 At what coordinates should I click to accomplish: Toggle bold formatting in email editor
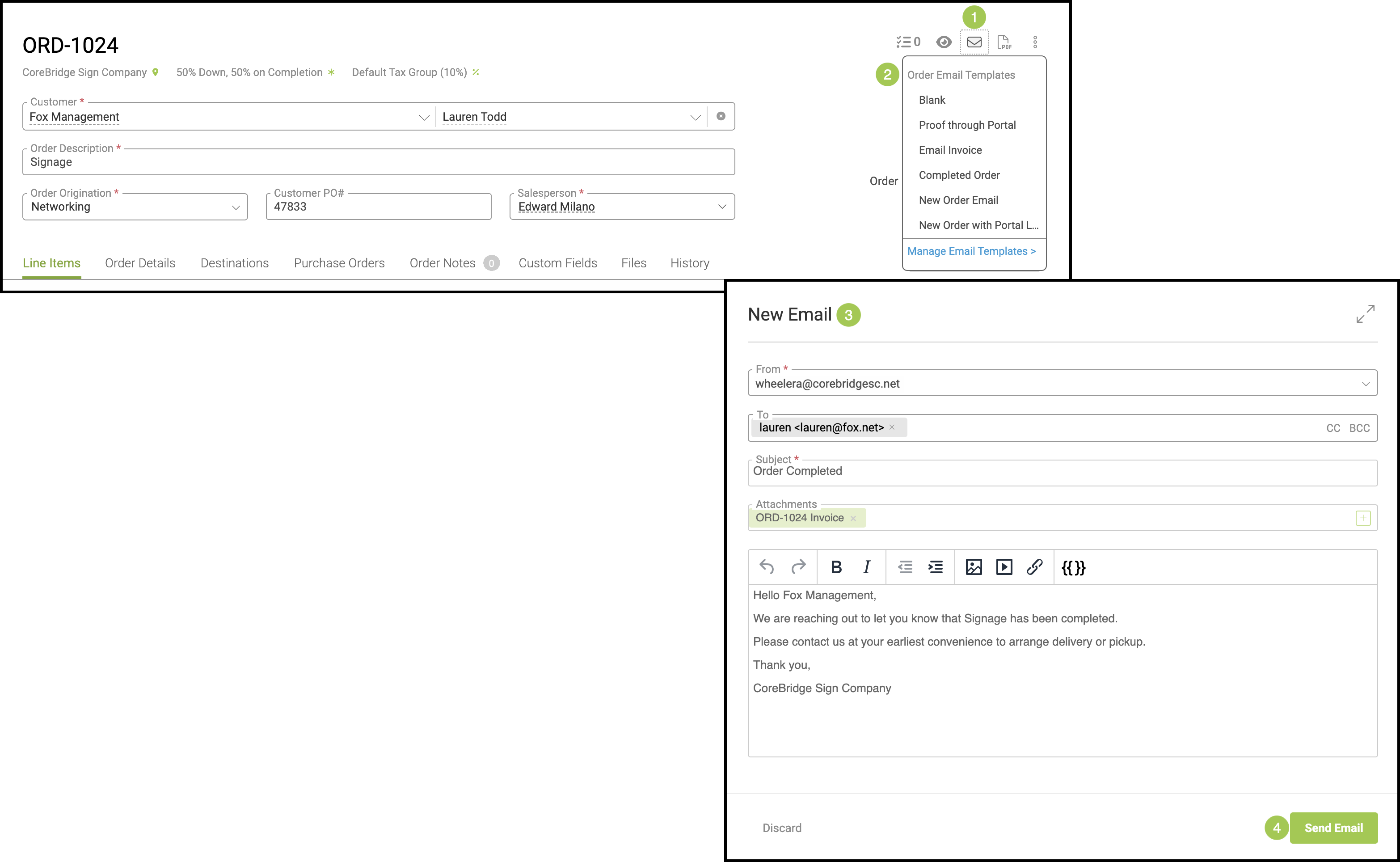836,566
